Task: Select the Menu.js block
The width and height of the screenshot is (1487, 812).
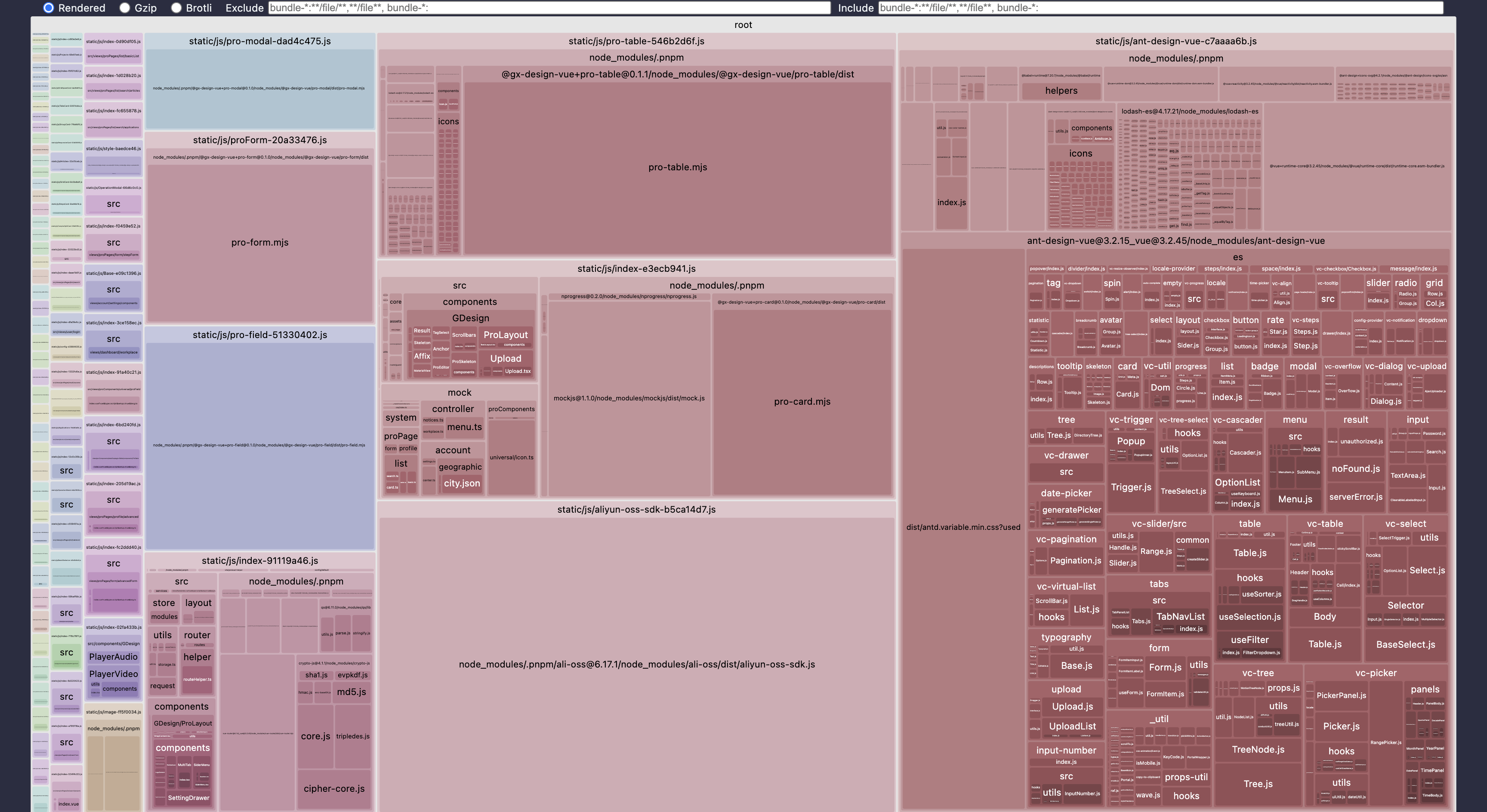Action: tap(1295, 499)
